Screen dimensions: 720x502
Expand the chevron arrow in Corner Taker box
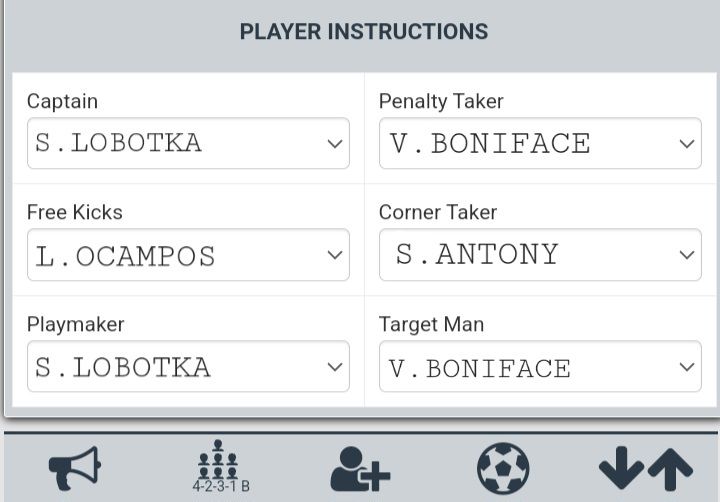(687, 255)
